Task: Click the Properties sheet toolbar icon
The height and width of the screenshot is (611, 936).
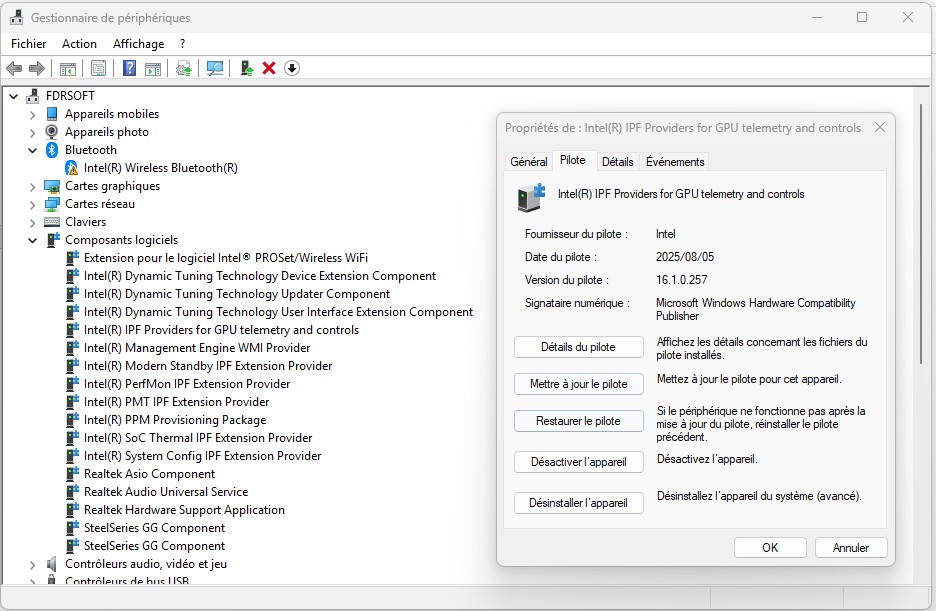Action: pyautogui.click(x=98, y=68)
